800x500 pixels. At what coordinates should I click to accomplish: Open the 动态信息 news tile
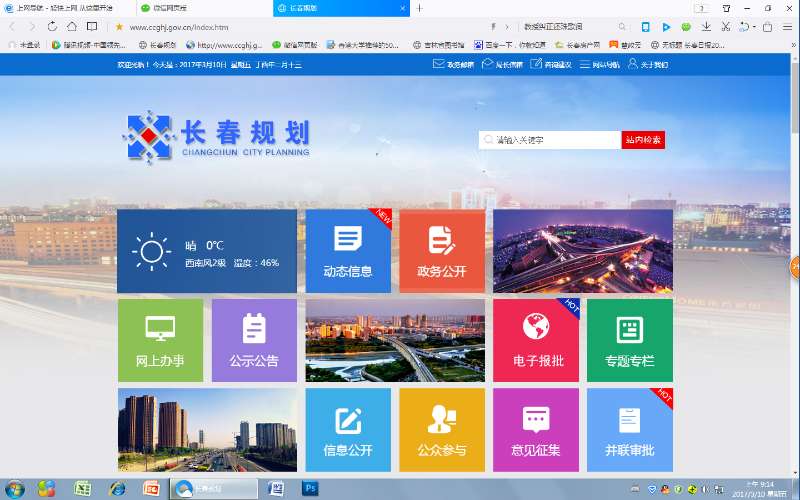pos(347,251)
